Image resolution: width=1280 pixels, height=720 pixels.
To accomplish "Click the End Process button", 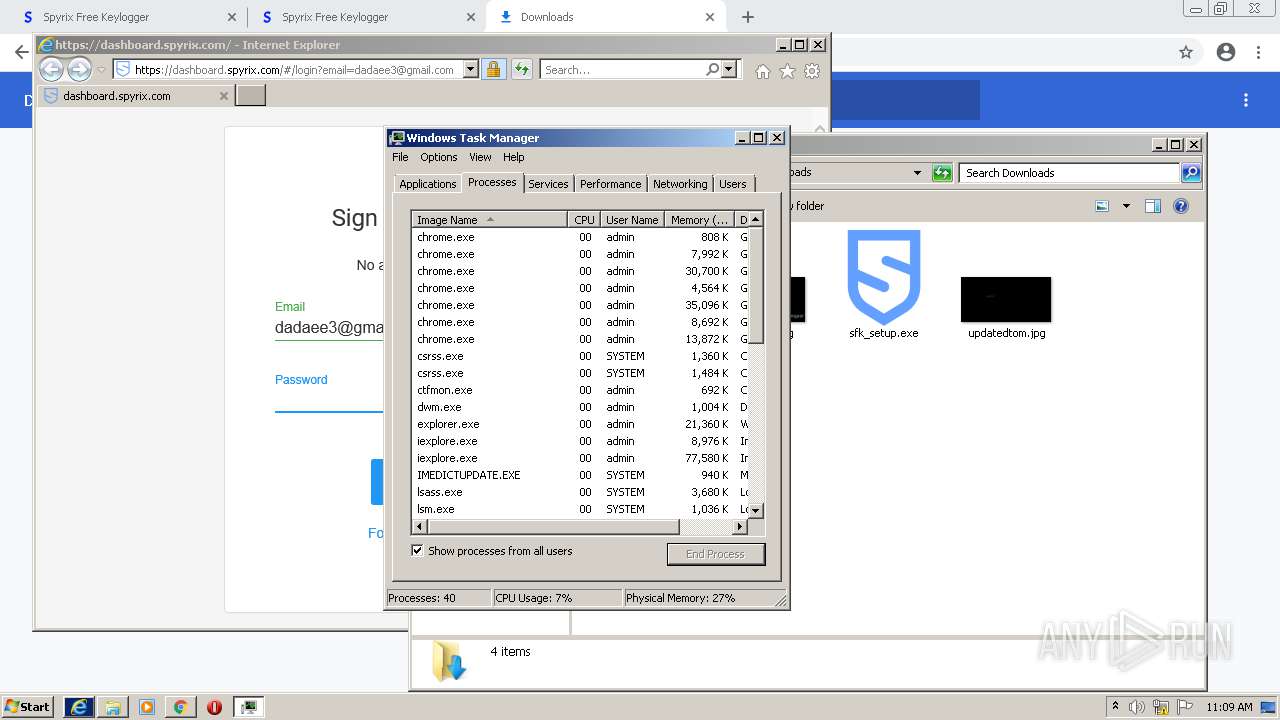I will coord(715,554).
